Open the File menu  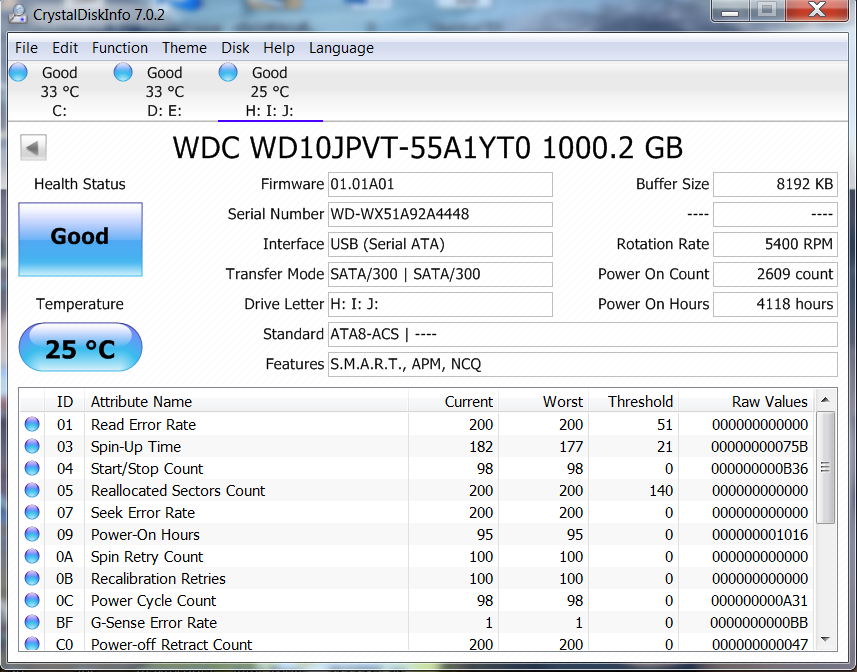26,48
